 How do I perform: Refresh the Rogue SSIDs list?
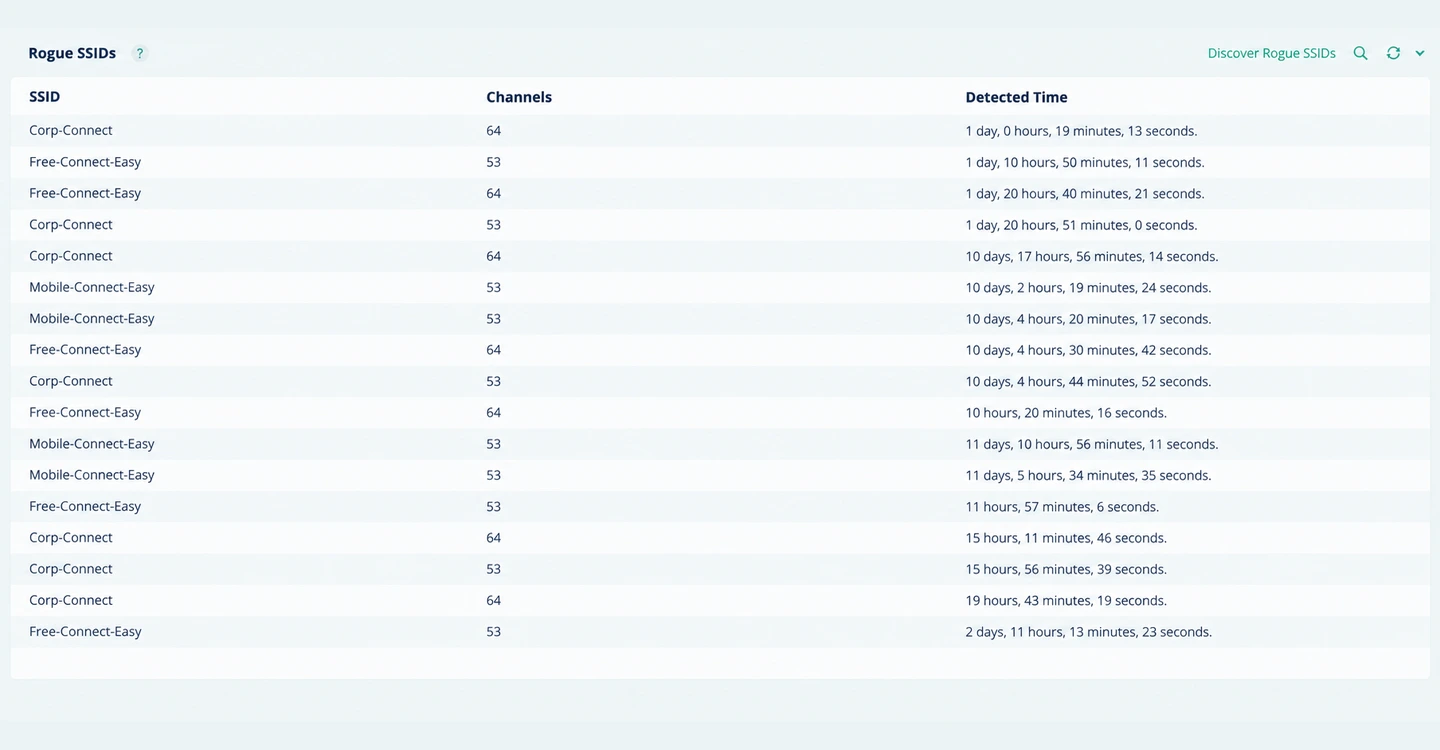click(x=1393, y=54)
